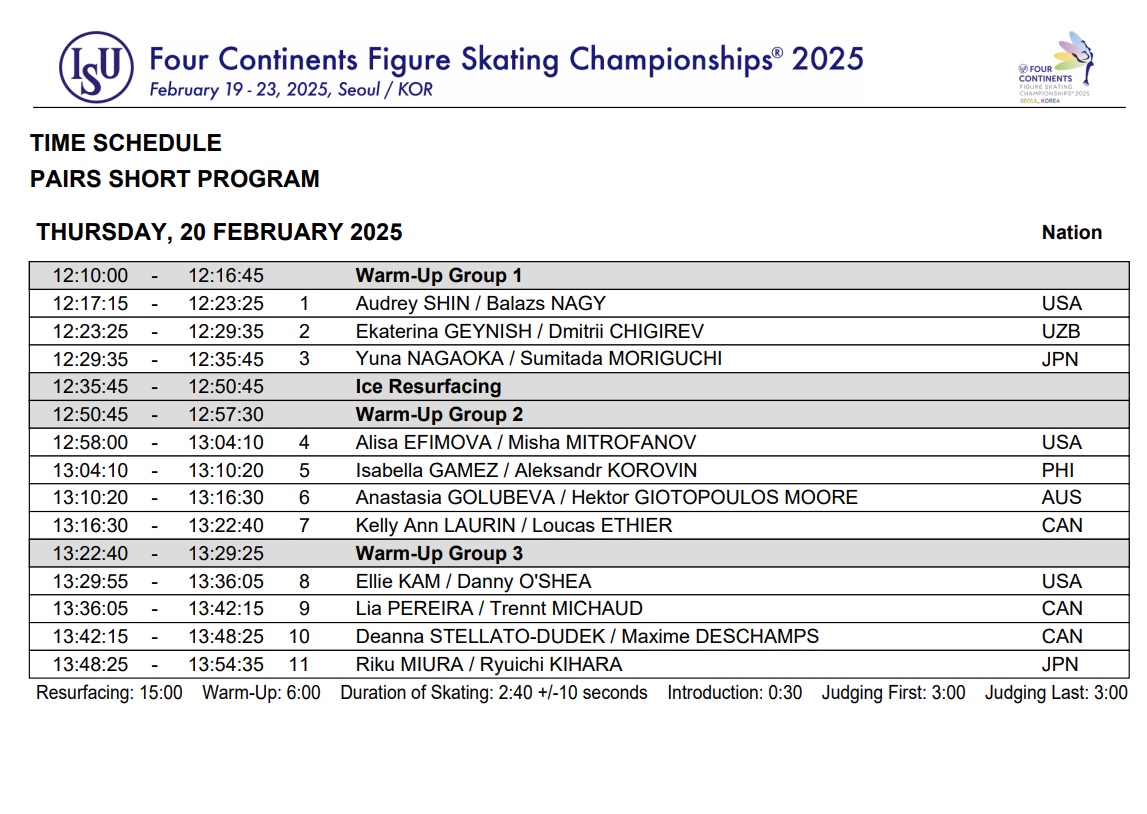Click Riku MIURA / Ryuichi KIHARA entry
The image size is (1147, 814).
pyautogui.click(x=488, y=665)
